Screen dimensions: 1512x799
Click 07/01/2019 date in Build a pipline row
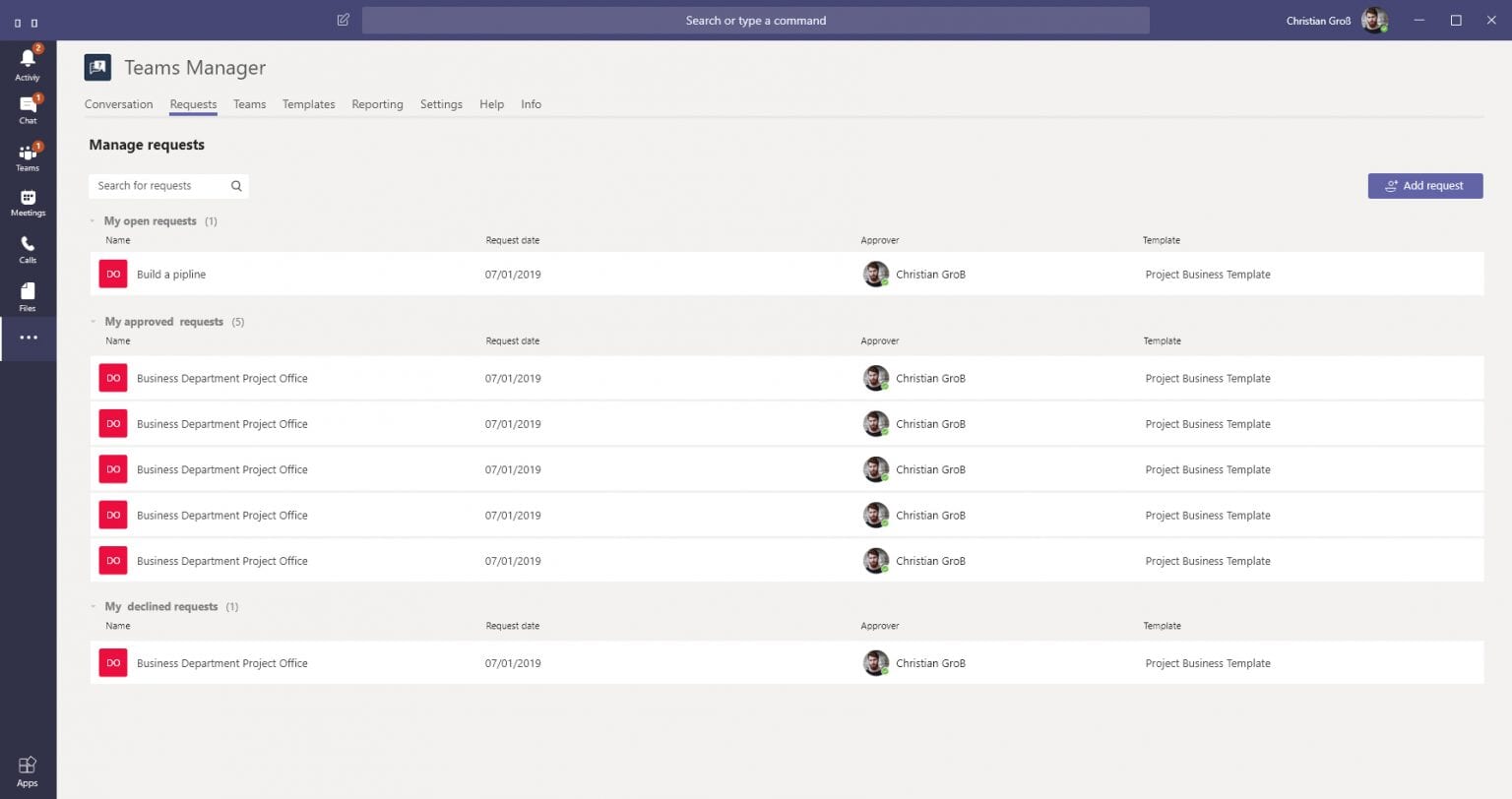512,275
